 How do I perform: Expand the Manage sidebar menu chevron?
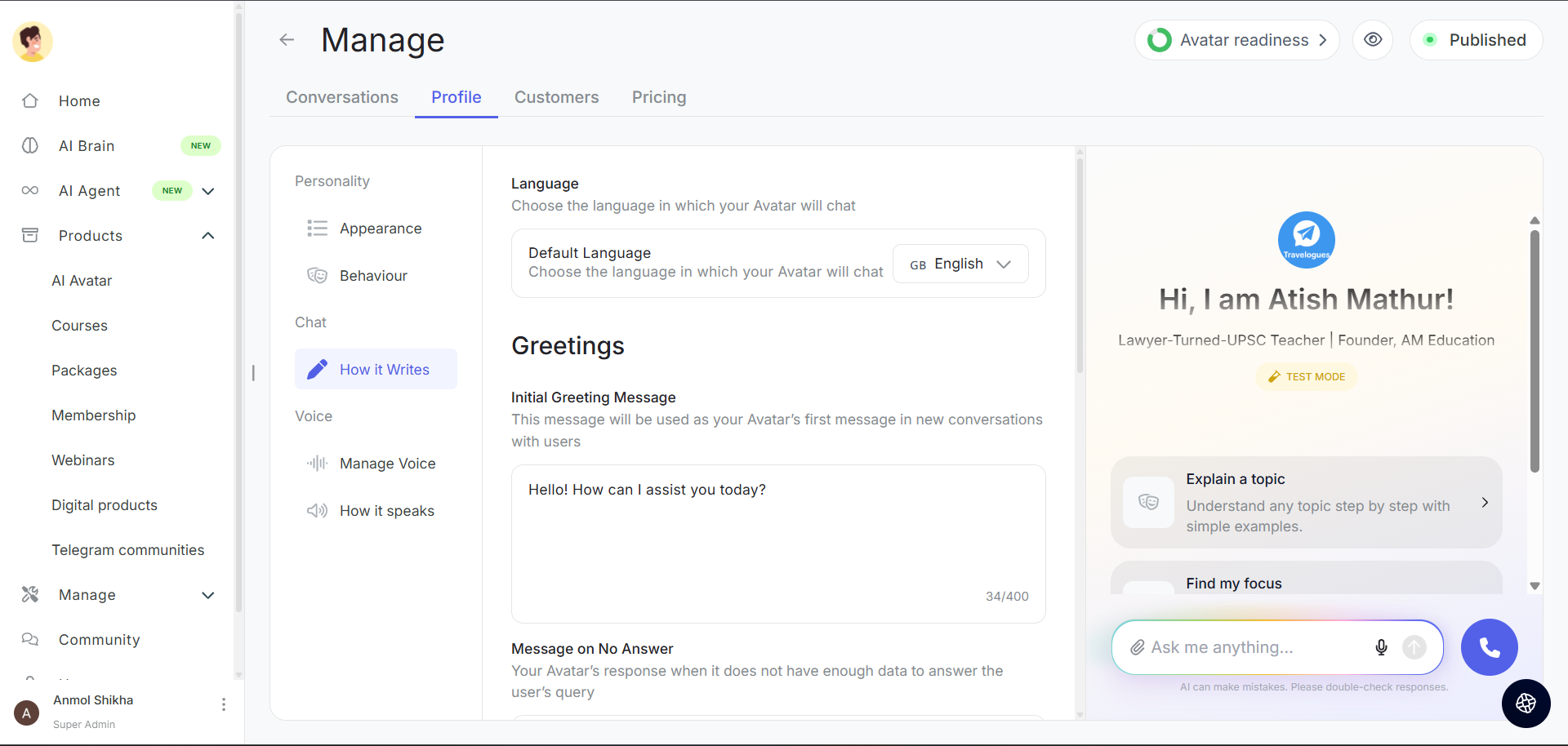[x=208, y=595]
